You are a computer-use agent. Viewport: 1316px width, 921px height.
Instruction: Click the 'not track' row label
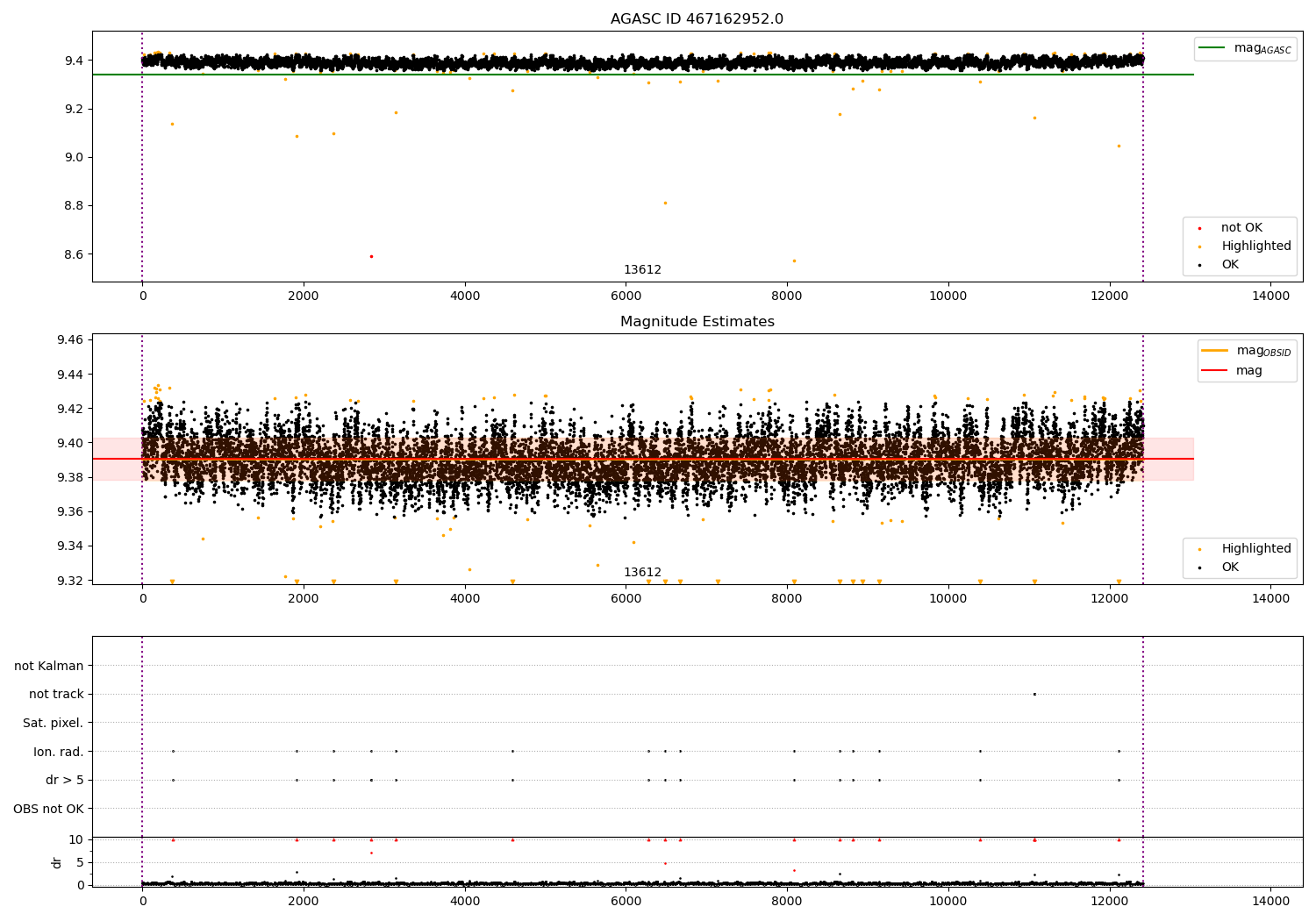point(56,694)
